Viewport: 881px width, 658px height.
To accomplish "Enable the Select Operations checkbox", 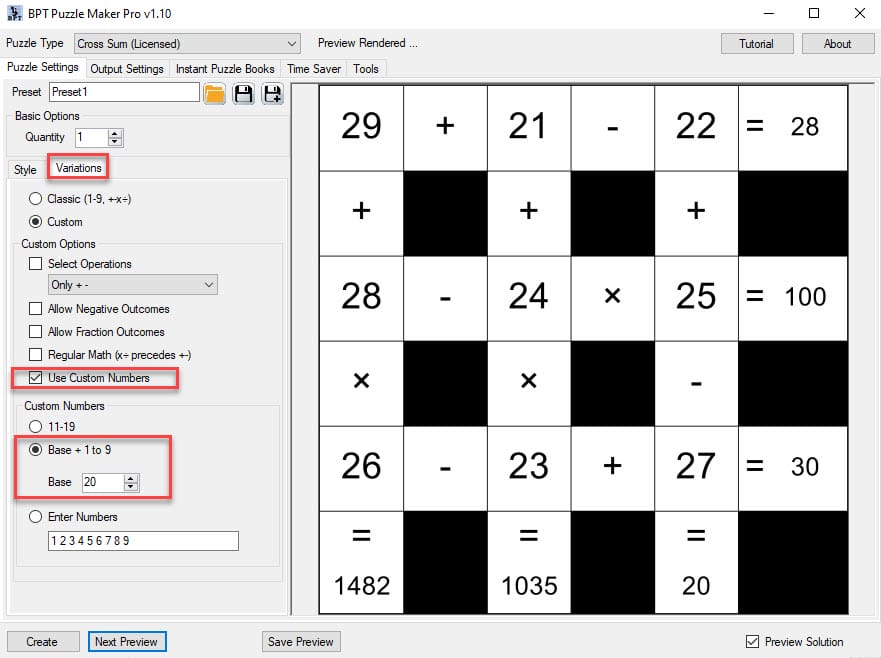I will pos(37,264).
